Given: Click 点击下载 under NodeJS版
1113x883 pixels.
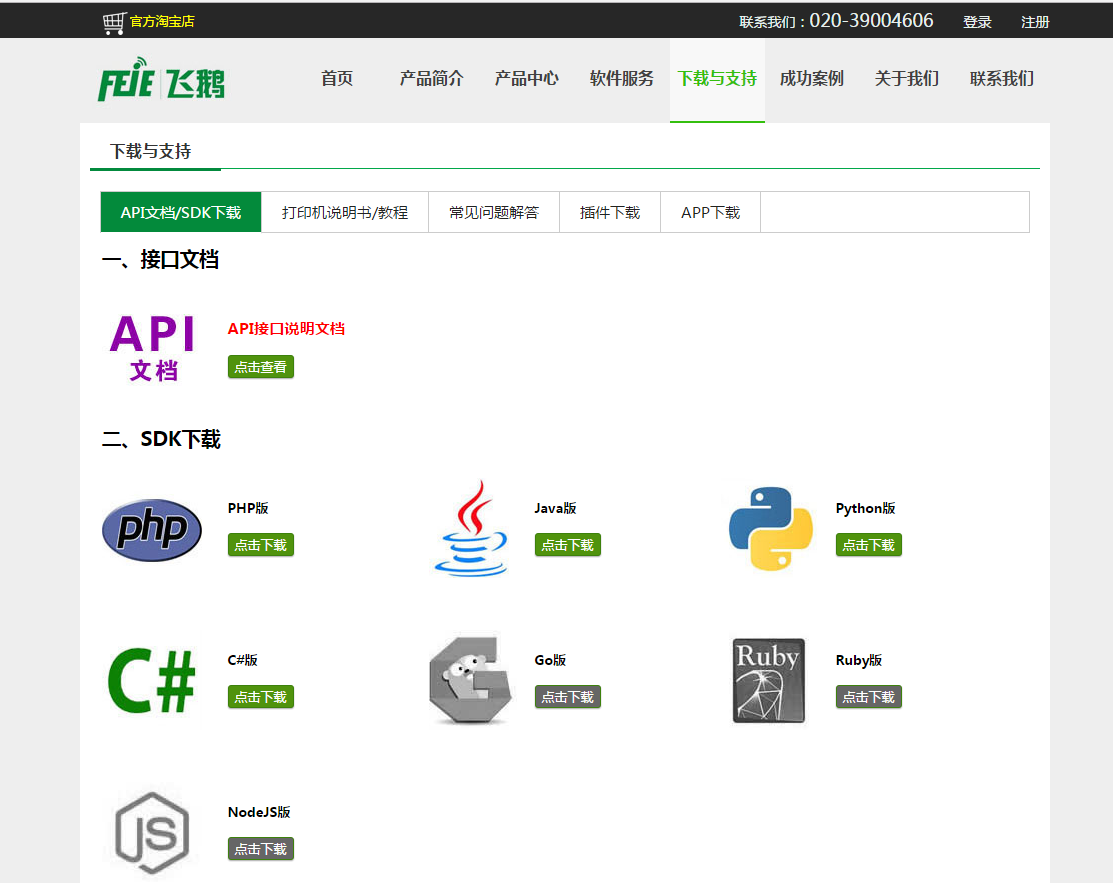Looking at the screenshot, I should coord(261,849).
